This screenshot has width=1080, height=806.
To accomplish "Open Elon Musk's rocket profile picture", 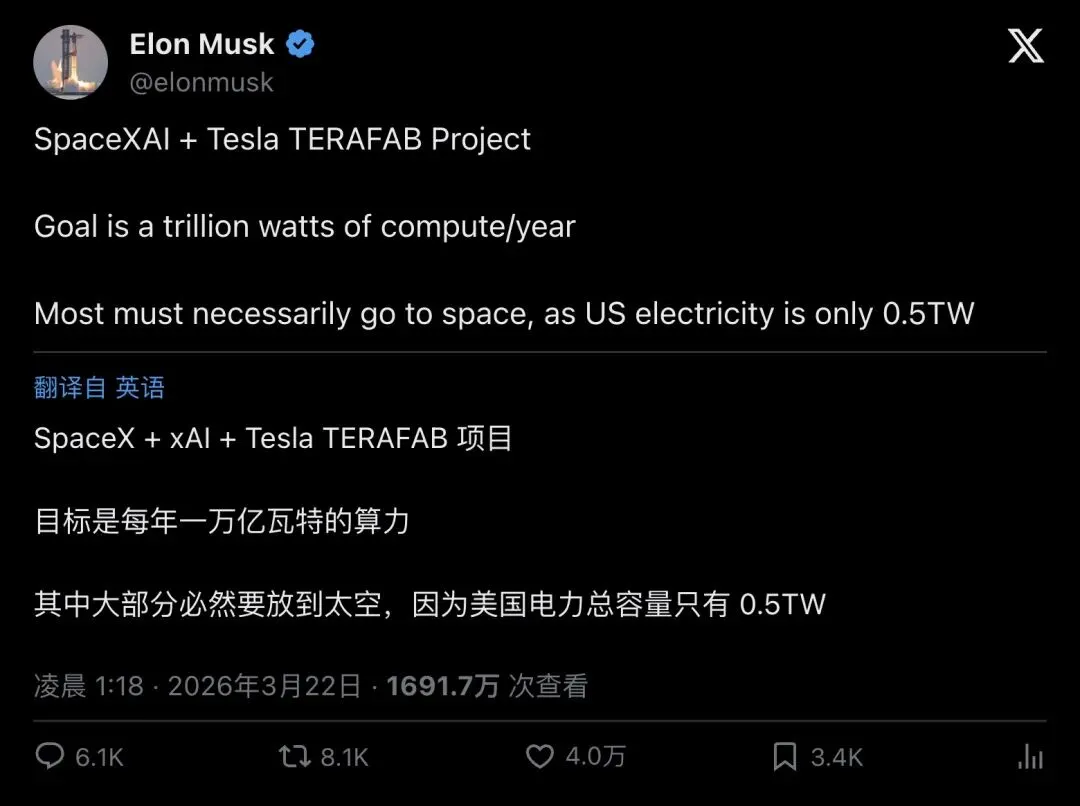I will [x=70, y=63].
